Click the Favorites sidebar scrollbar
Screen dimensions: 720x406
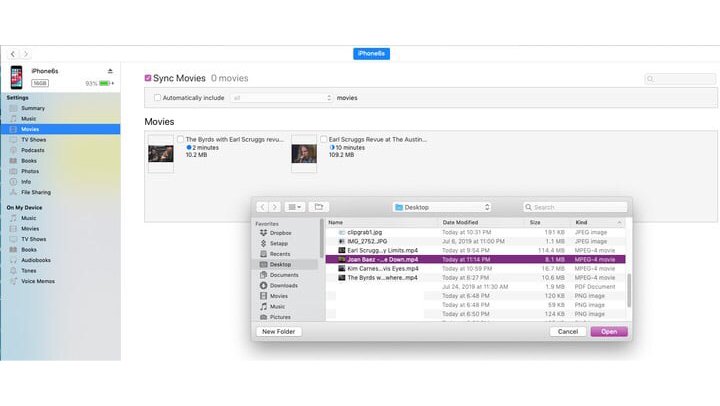(x=321, y=238)
